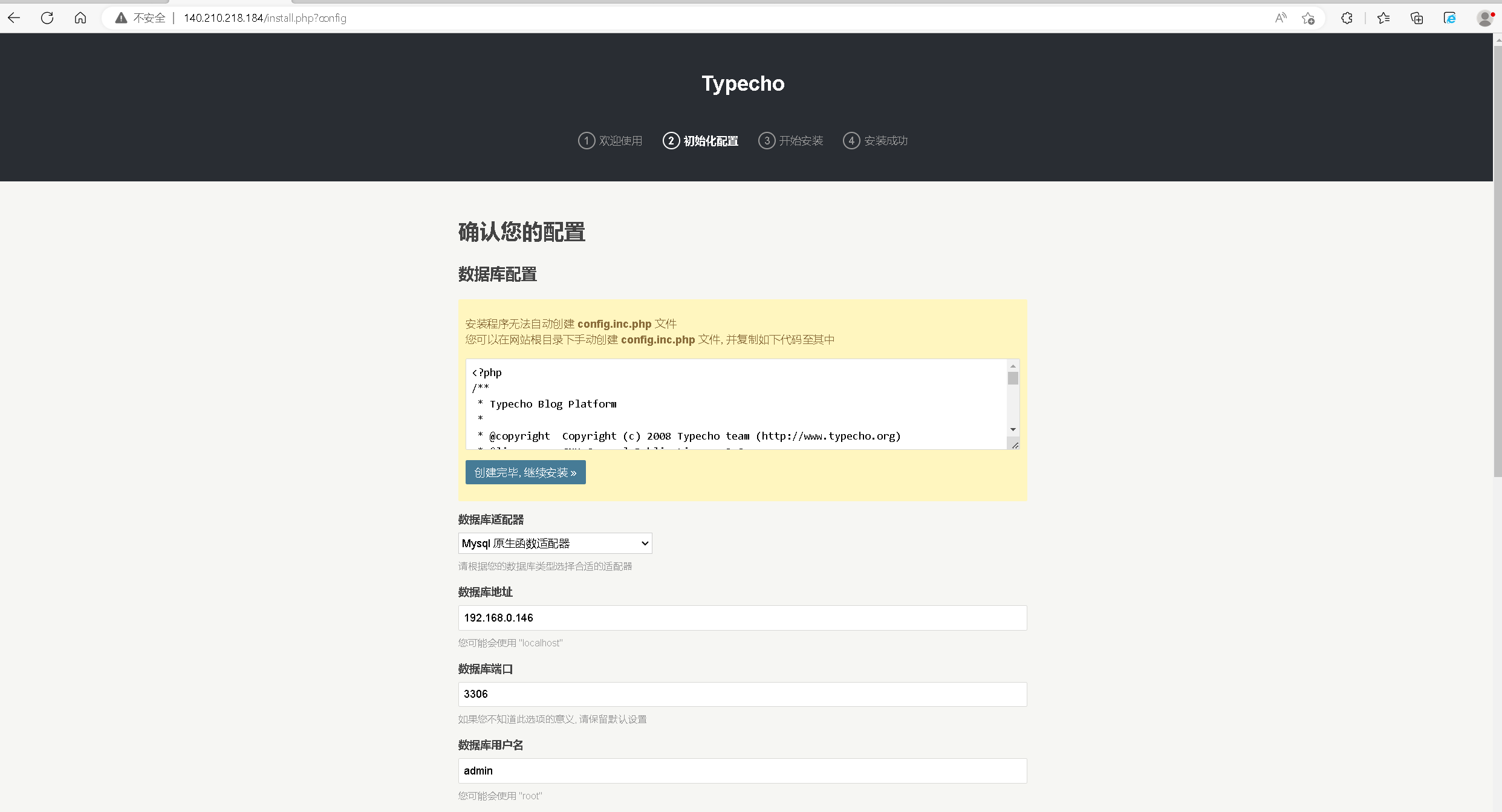This screenshot has width=1502, height=812.
Task: Go to browser home page icon
Action: click(x=80, y=18)
